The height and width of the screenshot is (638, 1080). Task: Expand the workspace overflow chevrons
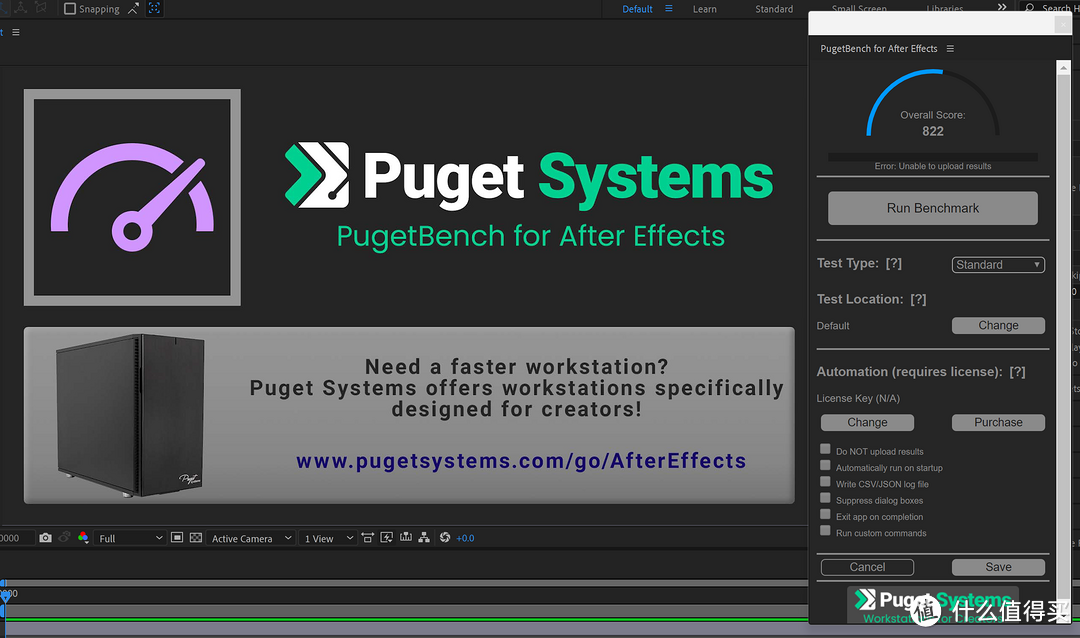1001,7
